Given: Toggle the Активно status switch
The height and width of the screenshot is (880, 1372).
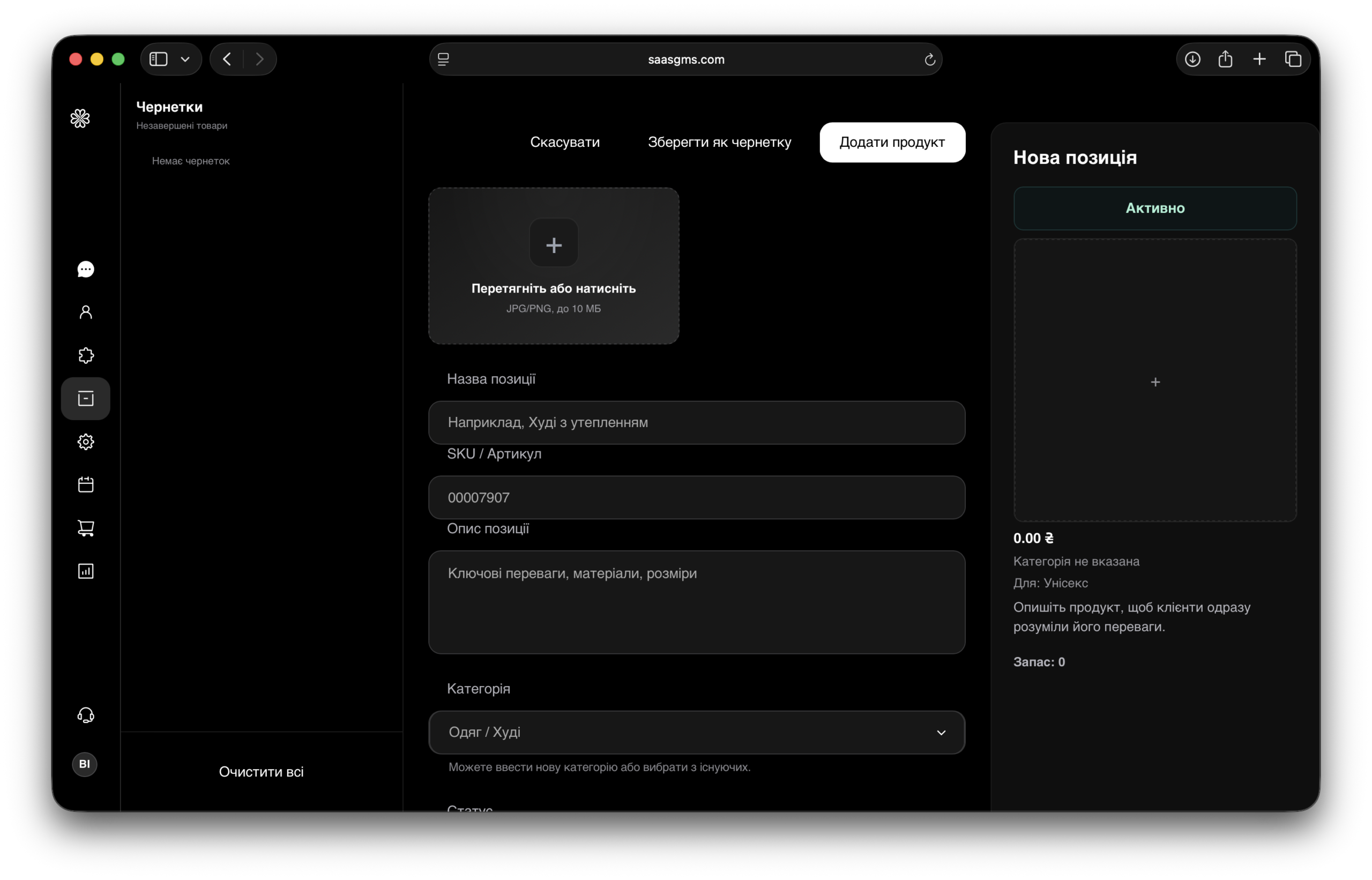Looking at the screenshot, I should tap(1155, 208).
